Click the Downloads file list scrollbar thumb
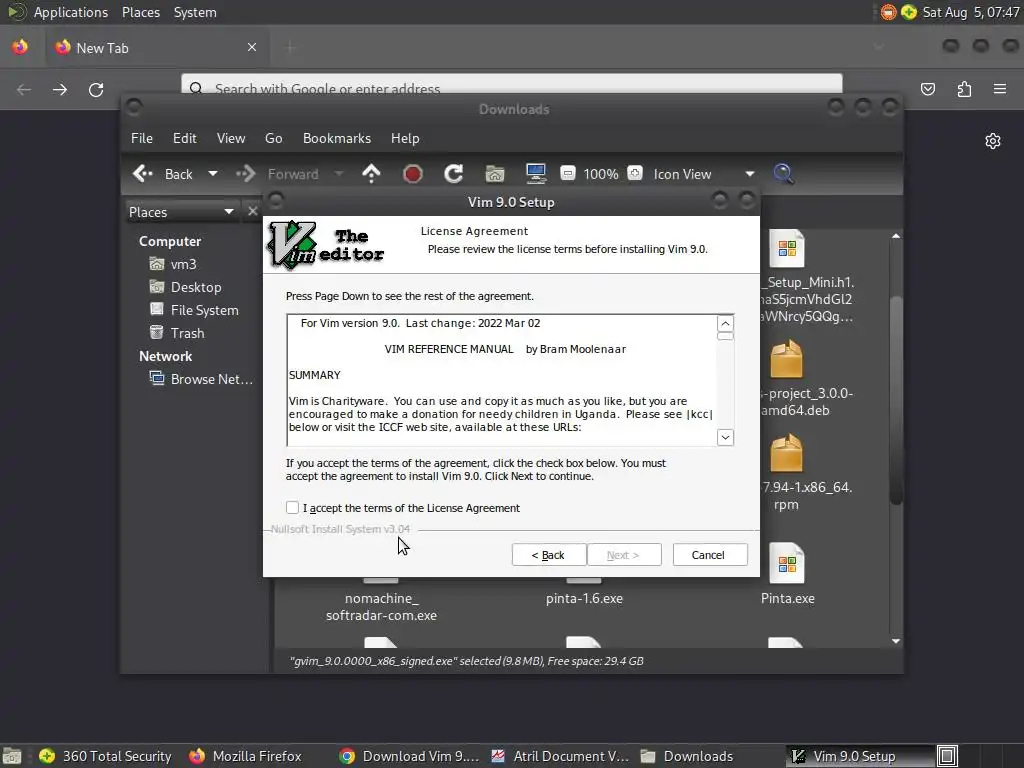This screenshot has width=1024, height=768. 896,400
